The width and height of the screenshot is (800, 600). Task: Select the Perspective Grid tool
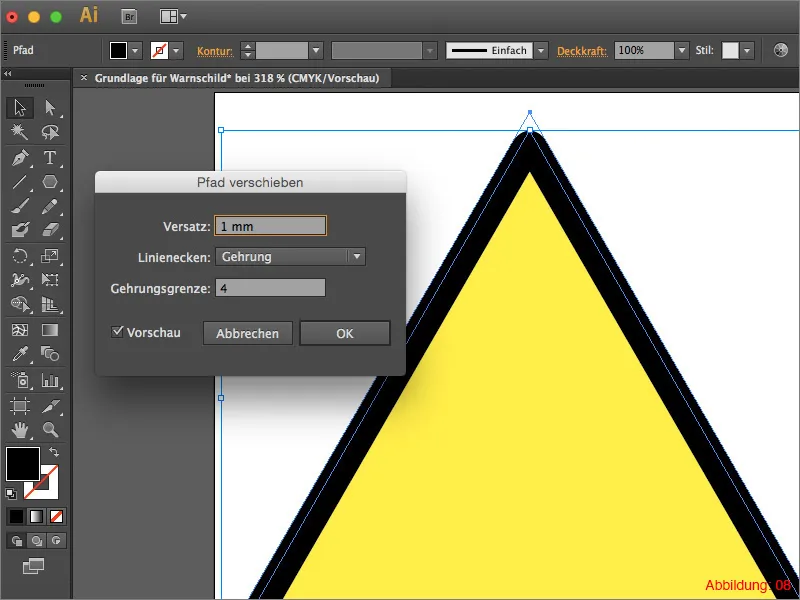coord(49,304)
